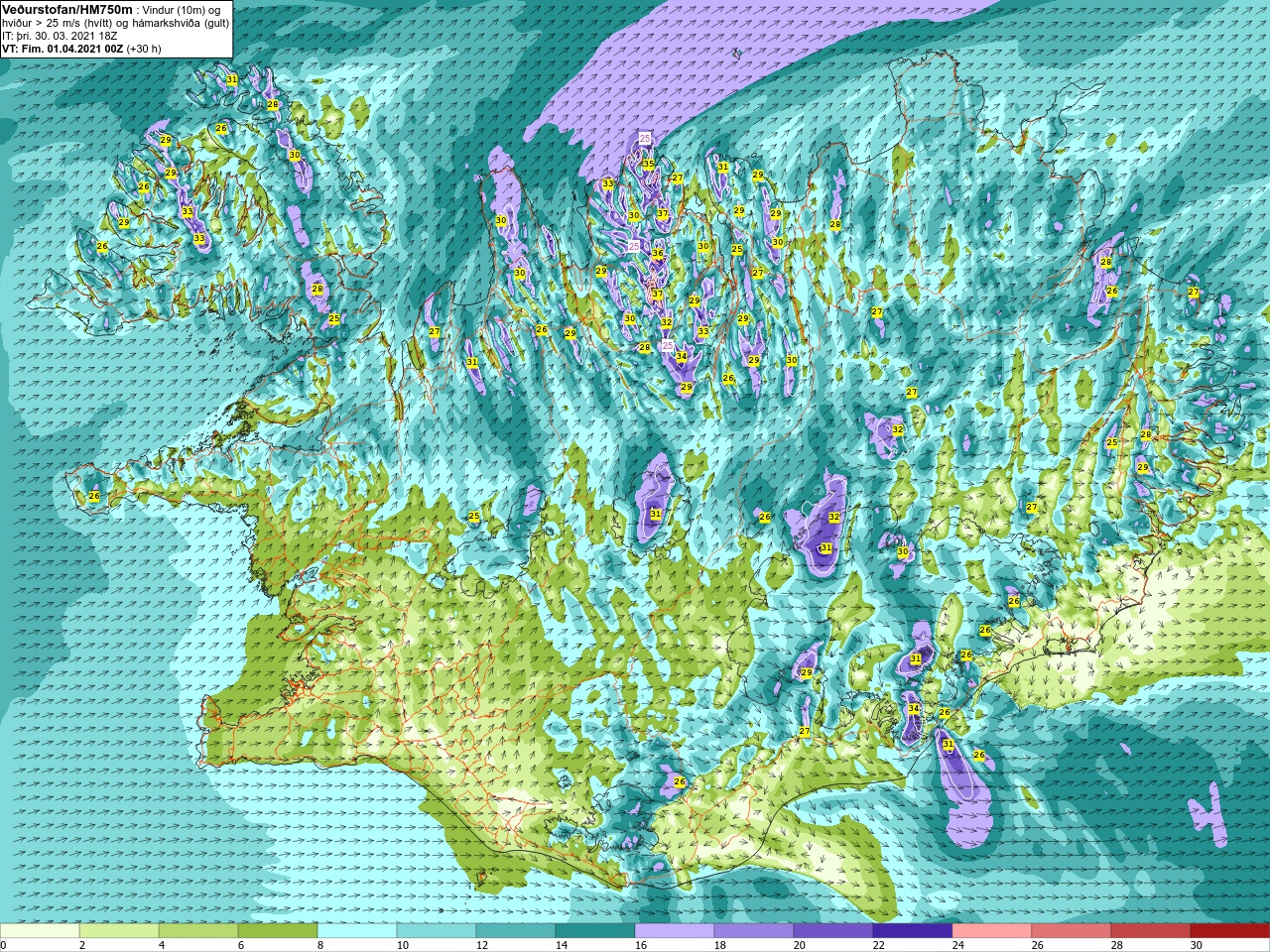The image size is (1270, 952).
Task: Click the legend scale number "18"
Action: (720, 945)
